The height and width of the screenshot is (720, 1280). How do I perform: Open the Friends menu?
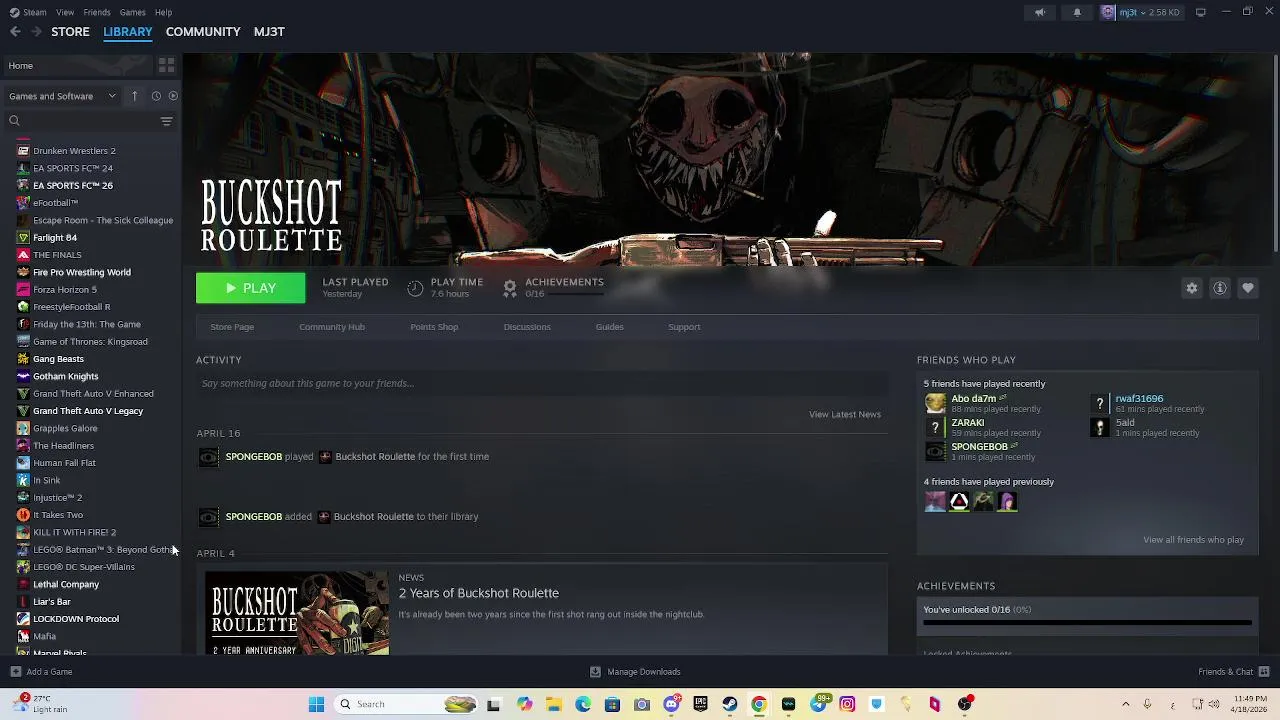coord(97,12)
